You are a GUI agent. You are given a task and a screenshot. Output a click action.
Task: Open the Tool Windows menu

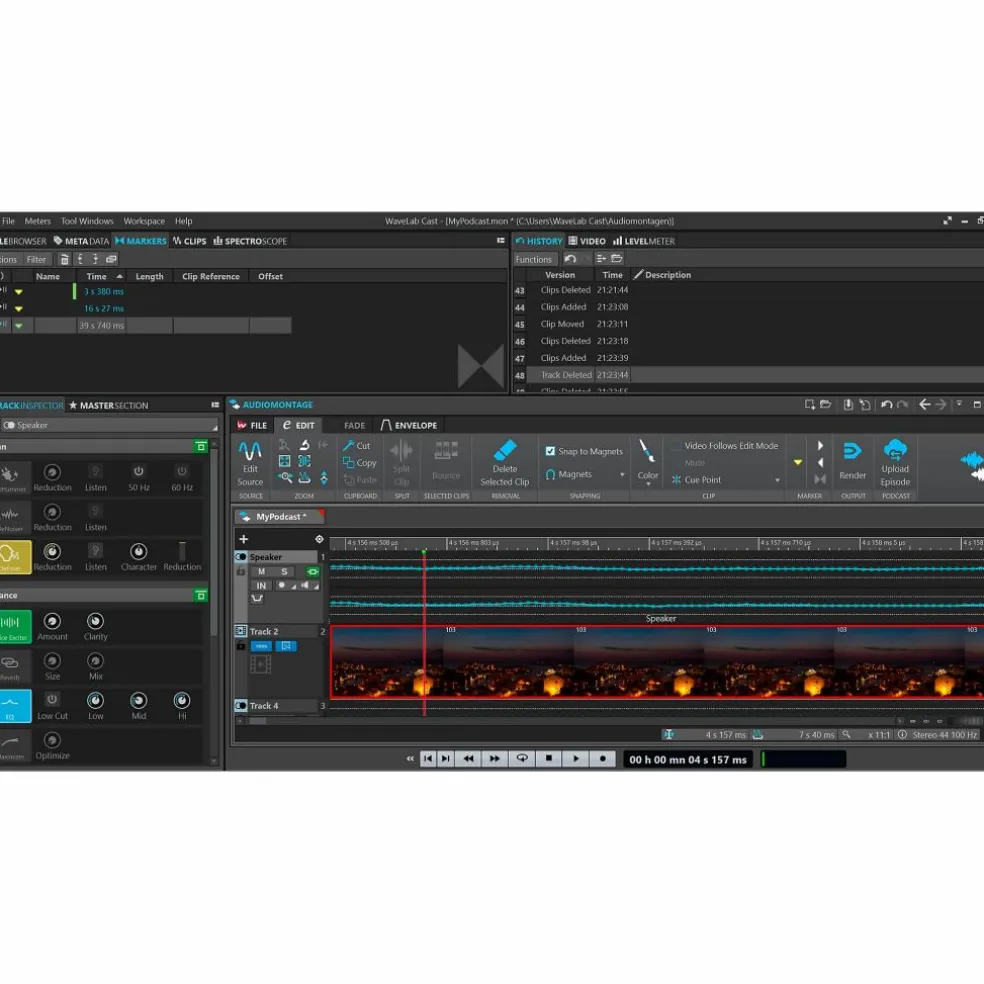87,221
